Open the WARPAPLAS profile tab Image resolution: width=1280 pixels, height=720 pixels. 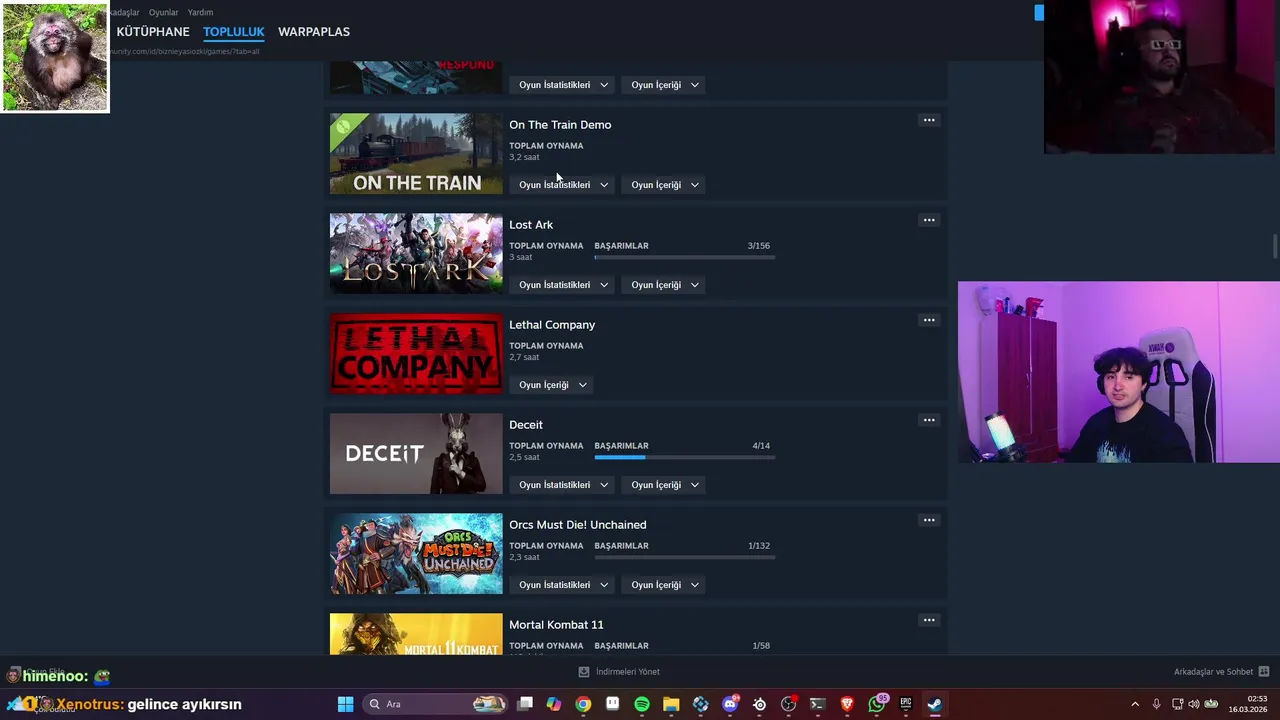pyautogui.click(x=314, y=32)
